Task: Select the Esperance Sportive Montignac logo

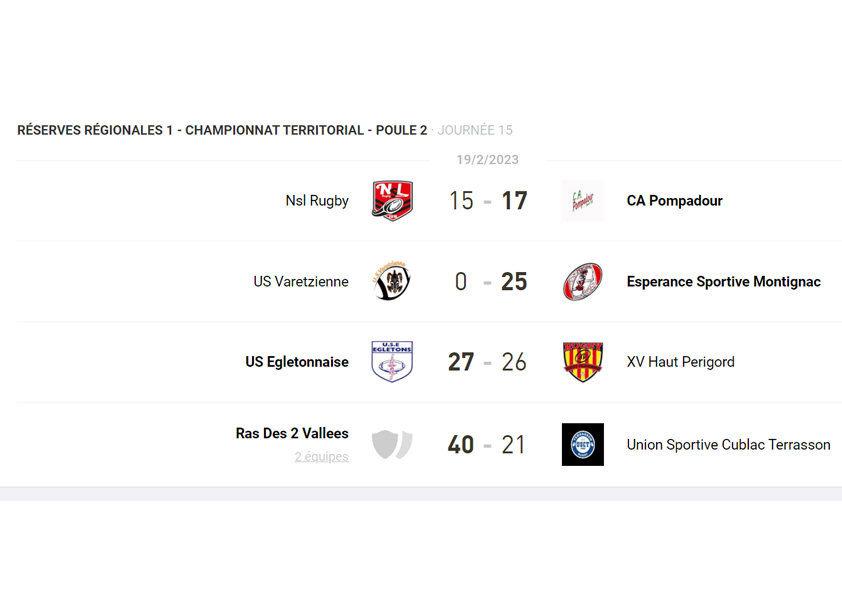Action: [583, 282]
